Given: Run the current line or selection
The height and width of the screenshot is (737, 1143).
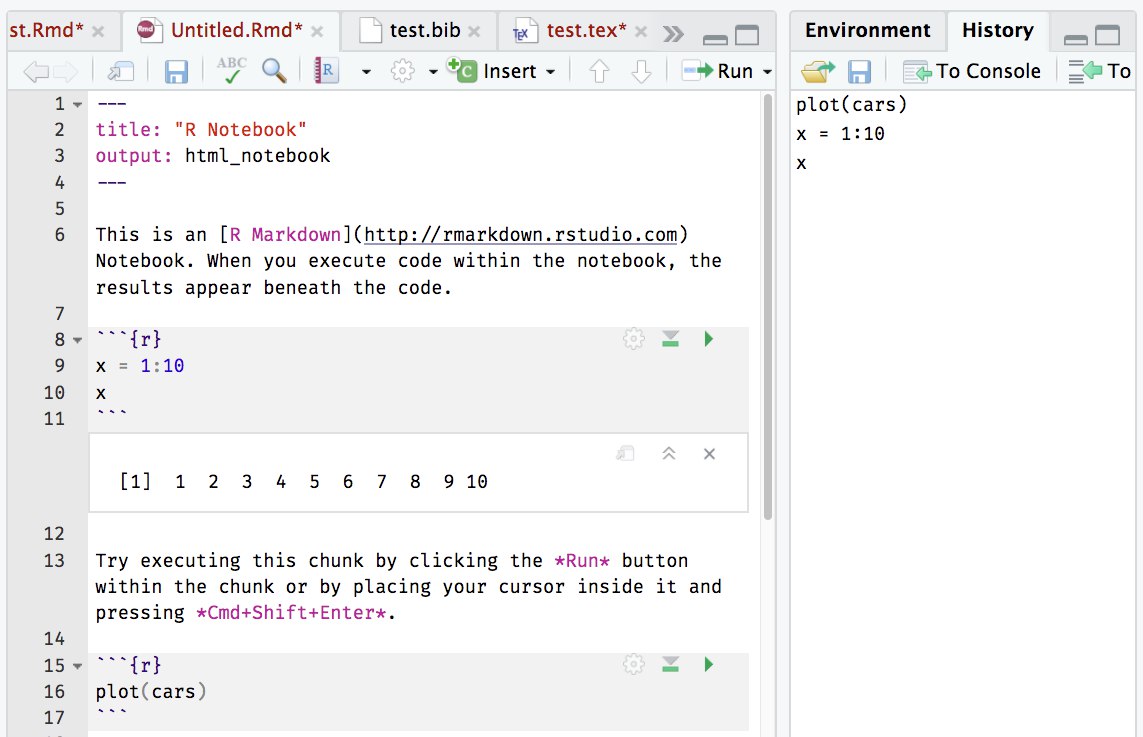Looking at the screenshot, I should (717, 71).
